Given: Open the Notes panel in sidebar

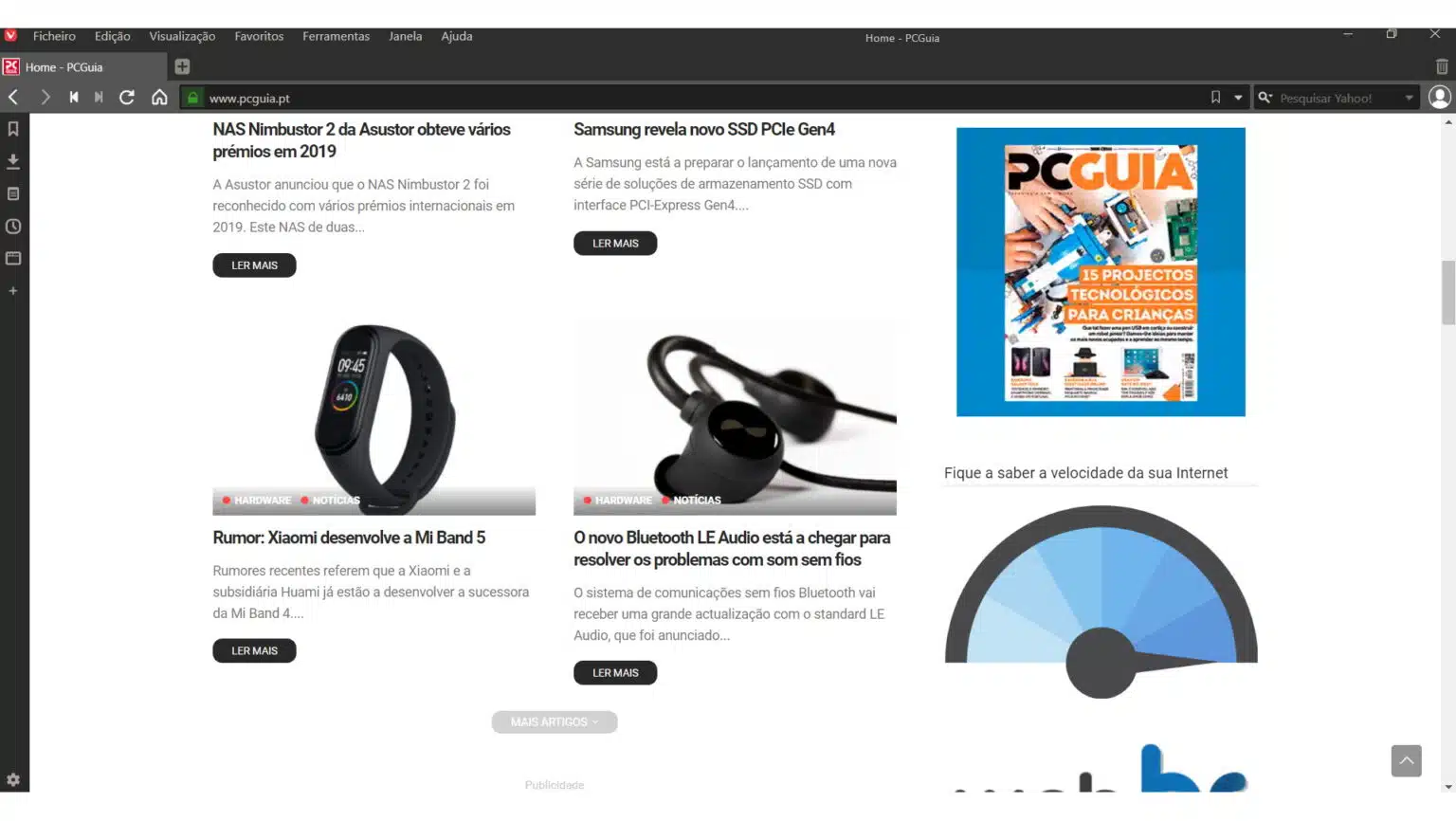Looking at the screenshot, I should pyautogui.click(x=13, y=193).
